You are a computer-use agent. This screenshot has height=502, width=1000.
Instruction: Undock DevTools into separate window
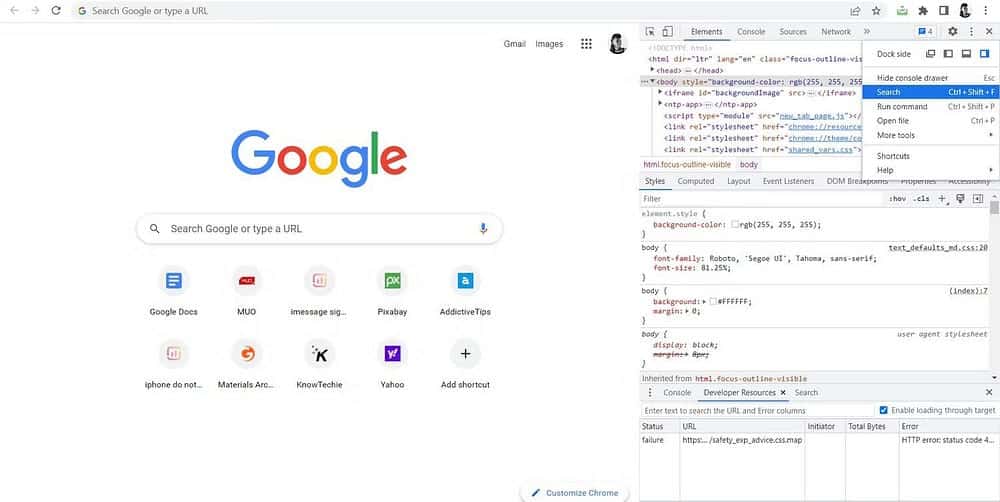[x=930, y=54]
